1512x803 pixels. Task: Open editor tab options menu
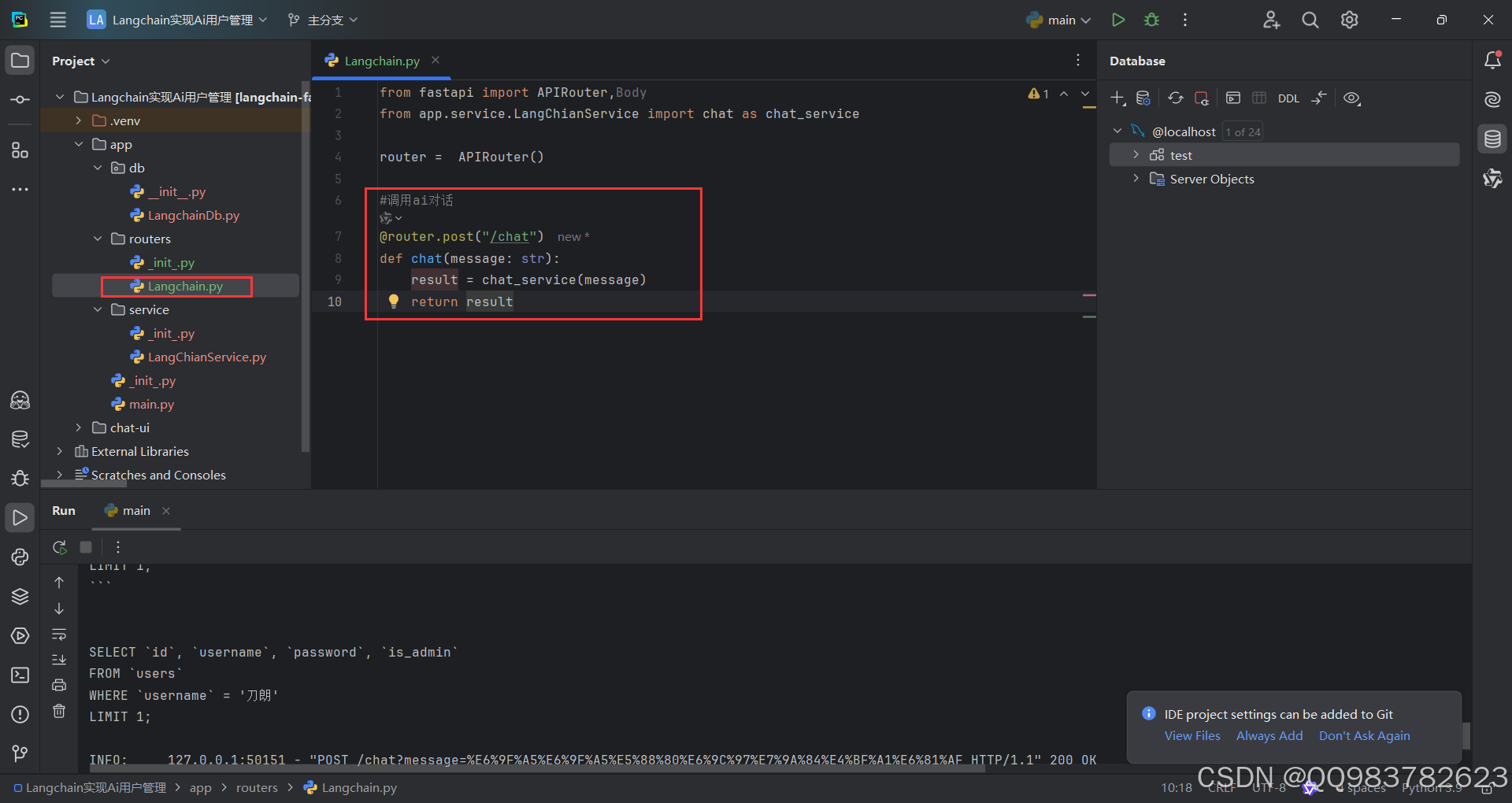click(1078, 61)
